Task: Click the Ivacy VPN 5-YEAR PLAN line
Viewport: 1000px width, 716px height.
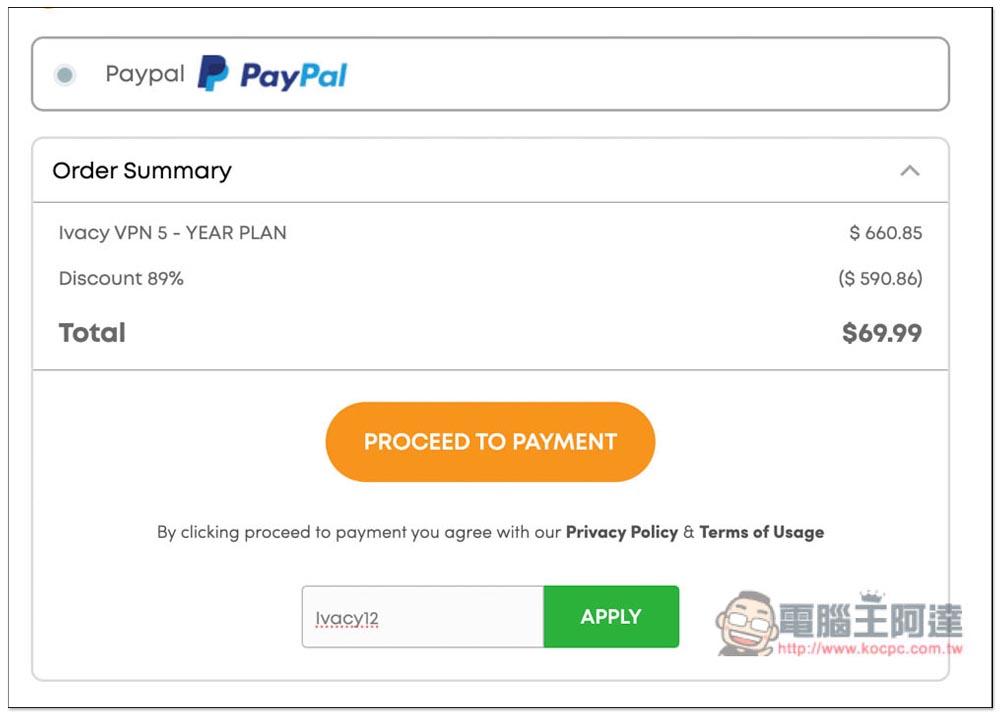Action: pos(172,233)
